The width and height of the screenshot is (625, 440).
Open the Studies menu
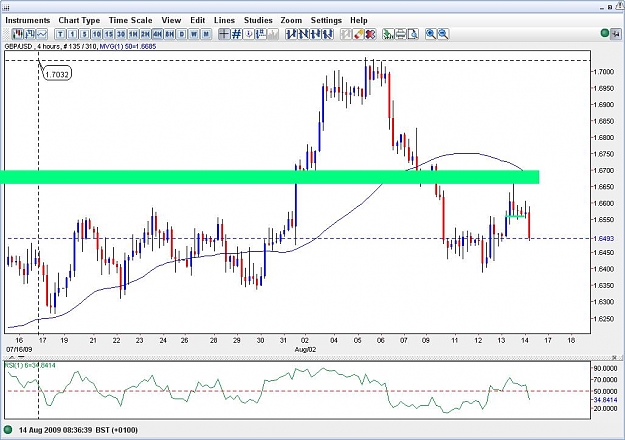(x=258, y=20)
